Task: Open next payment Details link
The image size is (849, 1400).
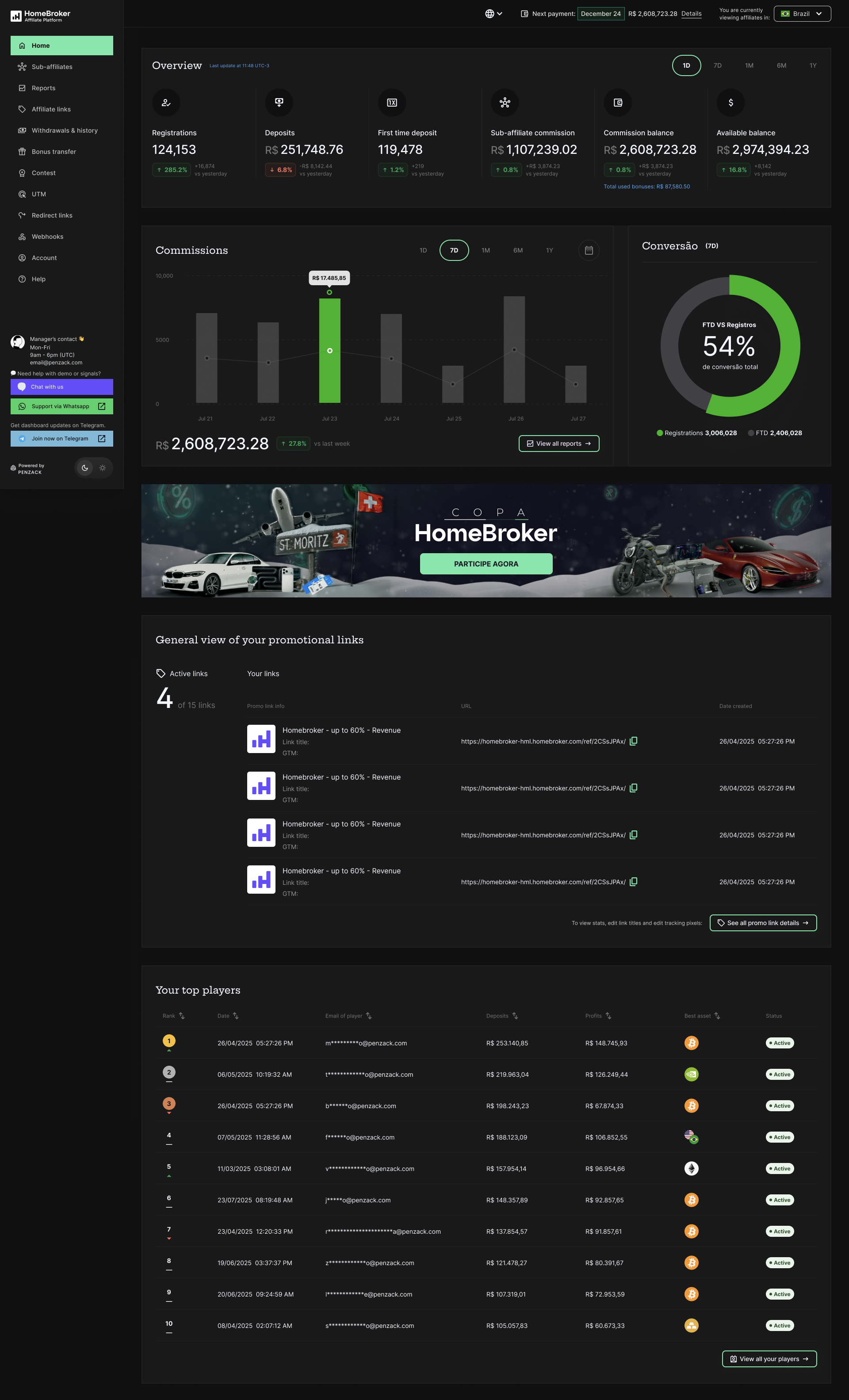Action: coord(691,14)
